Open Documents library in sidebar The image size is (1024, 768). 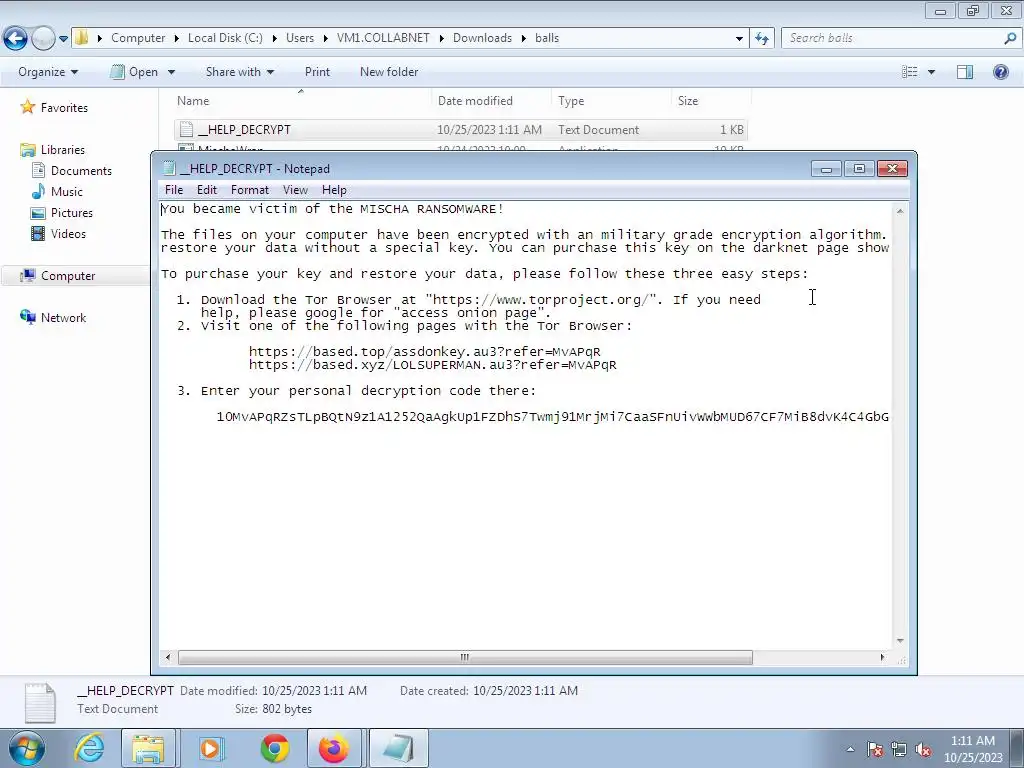coord(81,170)
